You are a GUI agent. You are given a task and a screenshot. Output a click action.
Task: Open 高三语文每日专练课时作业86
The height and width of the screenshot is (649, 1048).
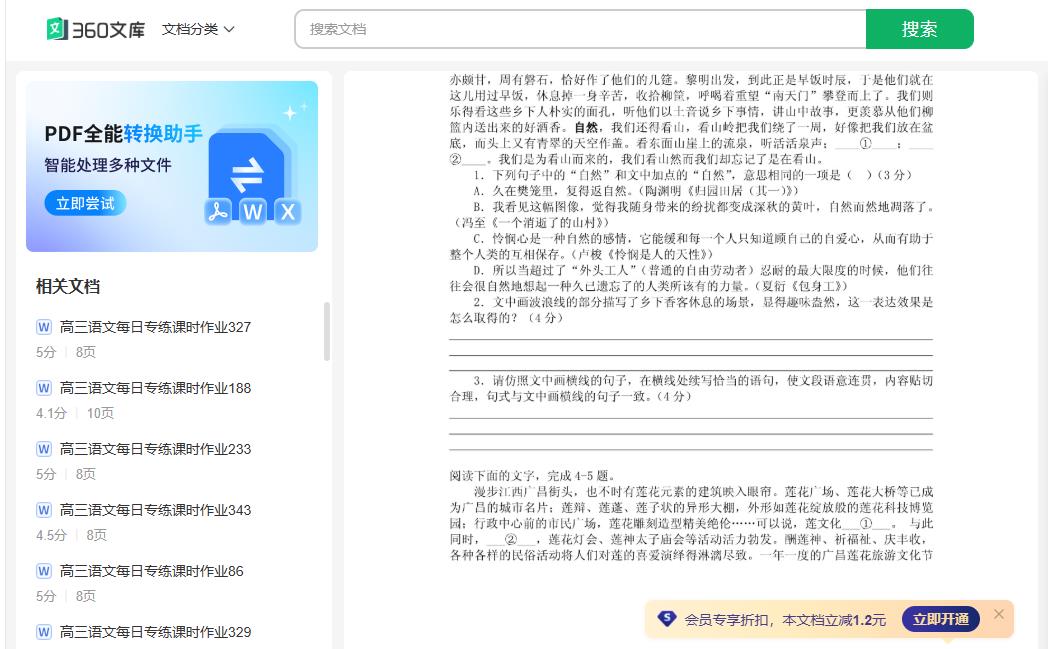[x=152, y=571]
